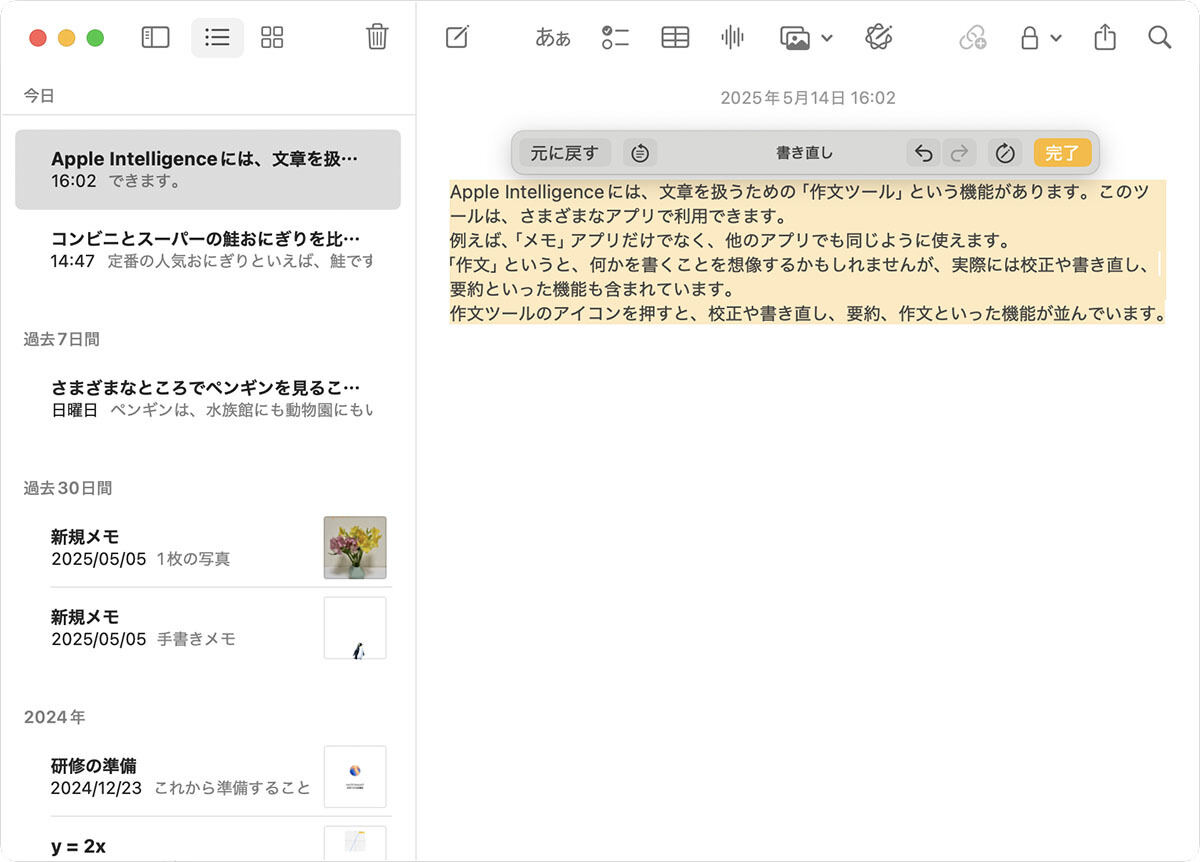This screenshot has width=1200, height=862.
Task: Click the round lines icon beside 元に戻す
Action: pyautogui.click(x=640, y=153)
